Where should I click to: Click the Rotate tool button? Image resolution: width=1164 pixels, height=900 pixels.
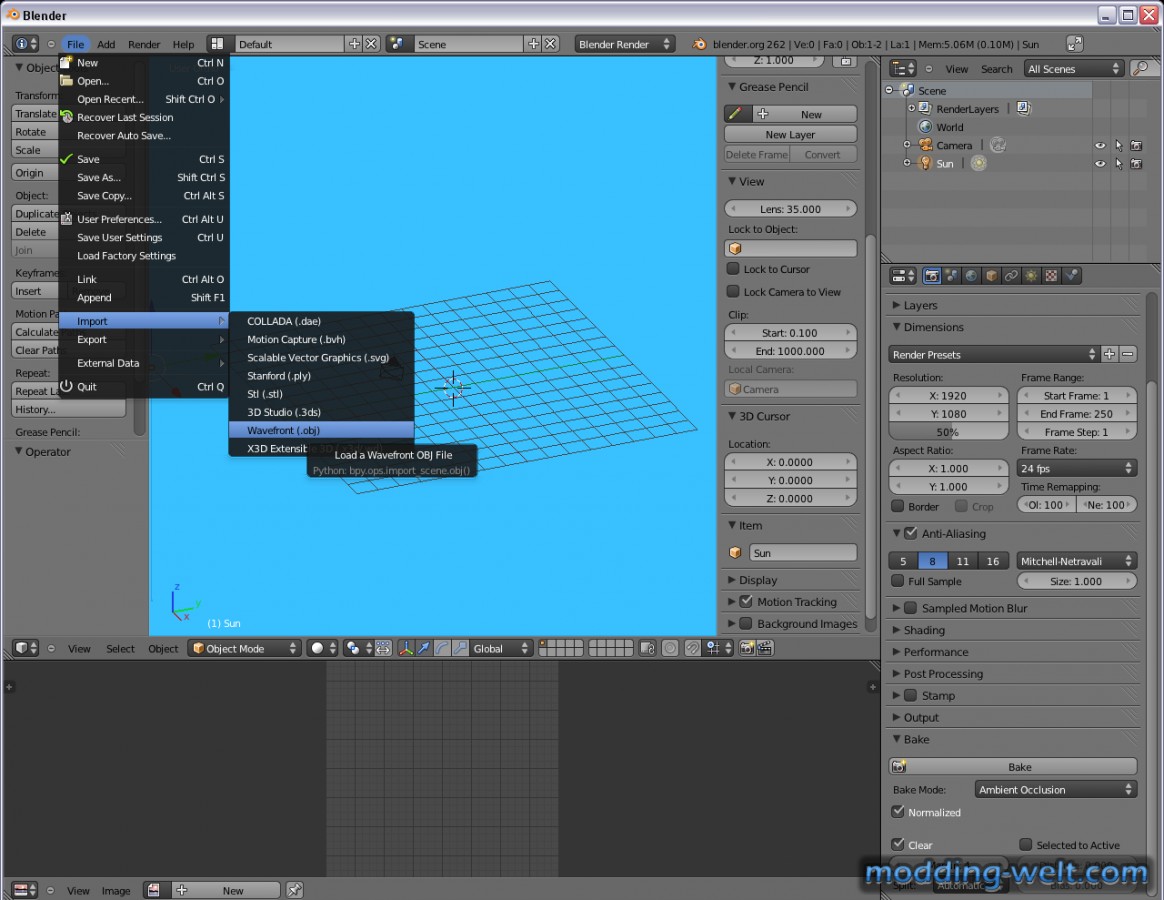coord(36,131)
